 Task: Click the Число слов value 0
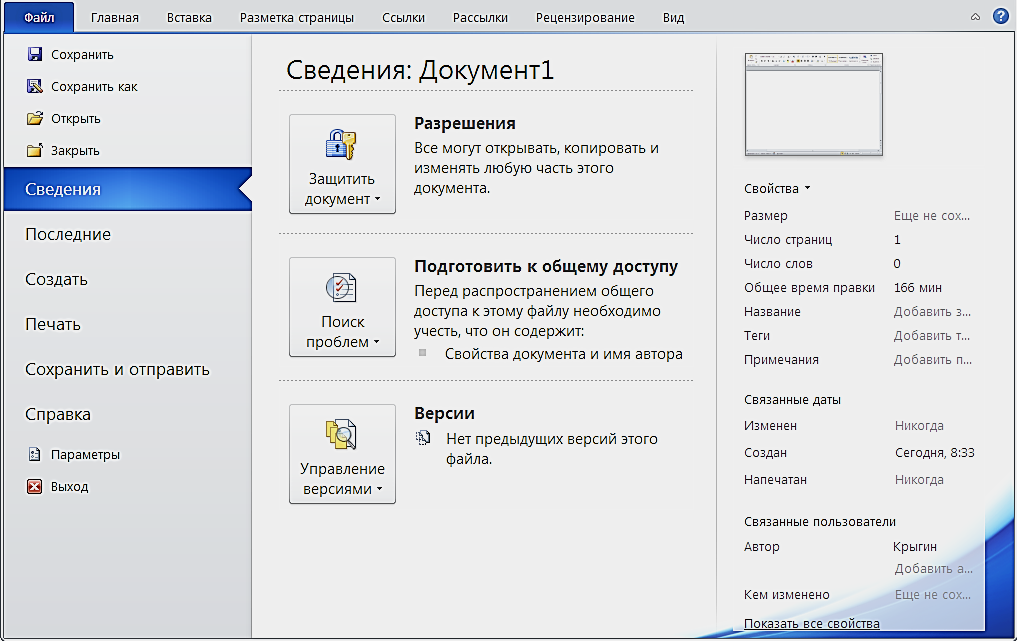click(x=897, y=263)
